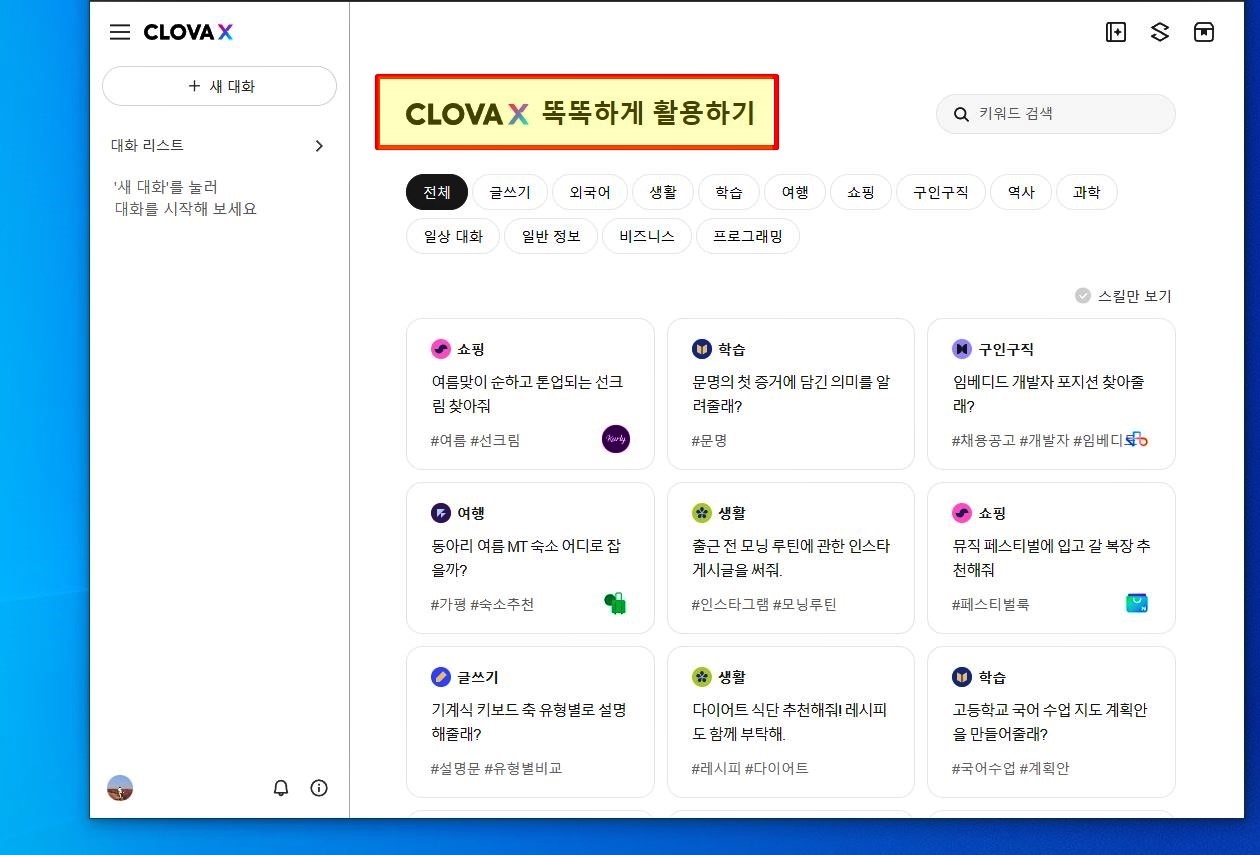Focus the 키워드 검색 input field
Viewport: 1260px width, 855px height.
pos(1056,114)
